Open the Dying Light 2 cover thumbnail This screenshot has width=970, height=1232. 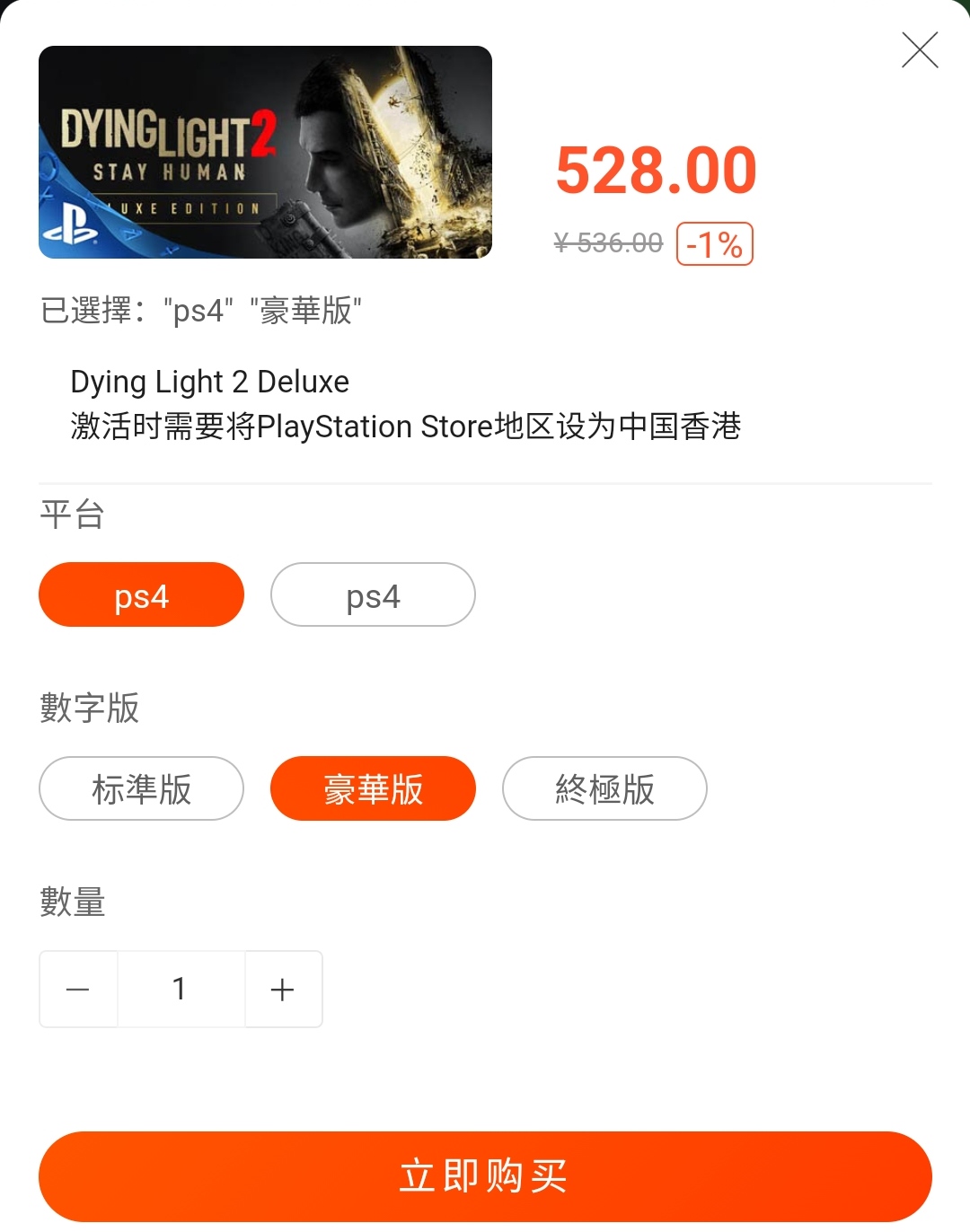tap(265, 152)
